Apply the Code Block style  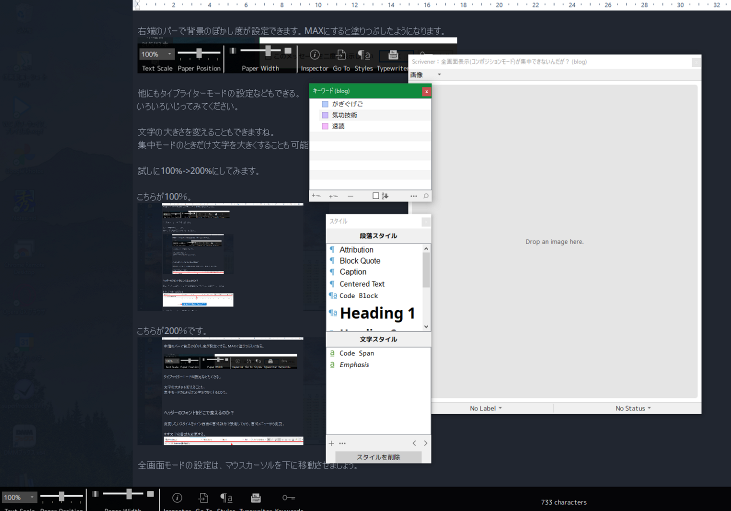coord(374,296)
